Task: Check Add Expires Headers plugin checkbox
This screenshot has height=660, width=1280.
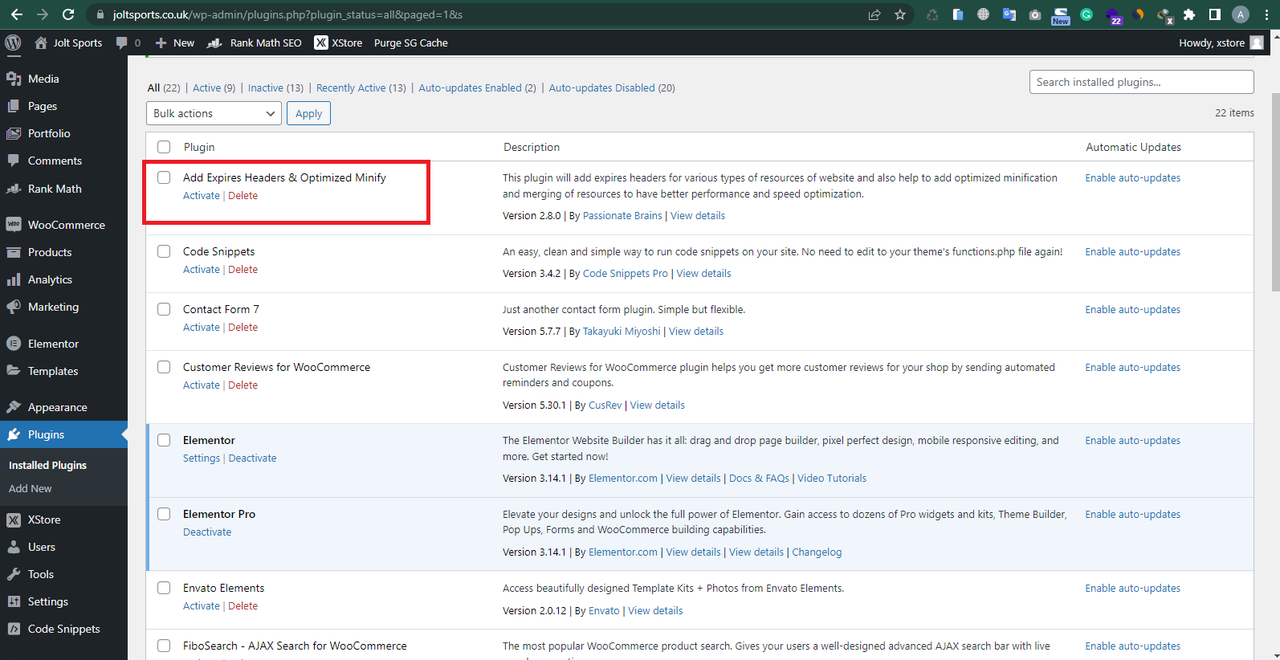Action: click(x=164, y=178)
